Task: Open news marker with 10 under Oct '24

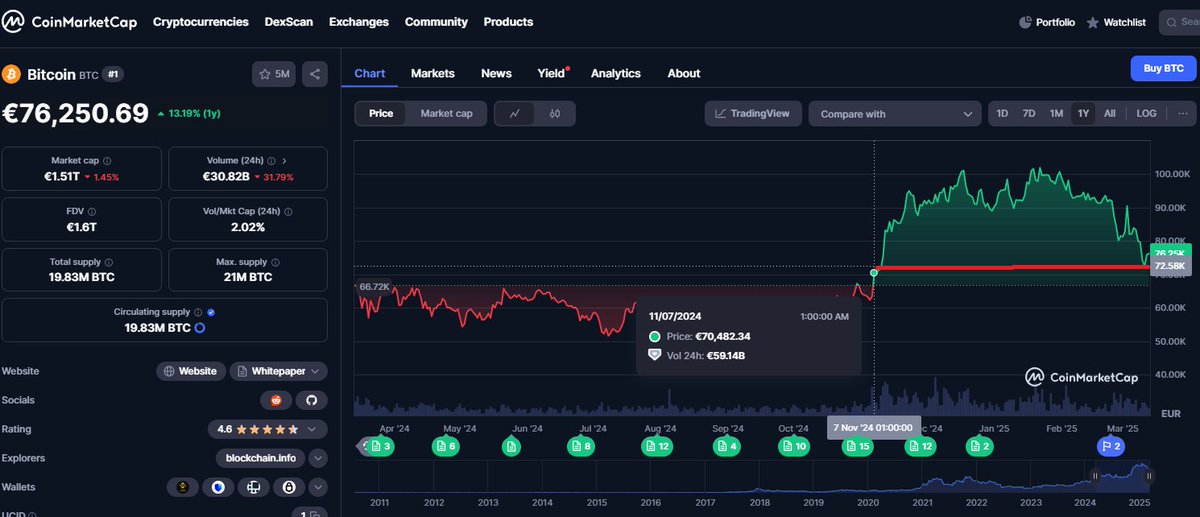Action: tap(794, 446)
